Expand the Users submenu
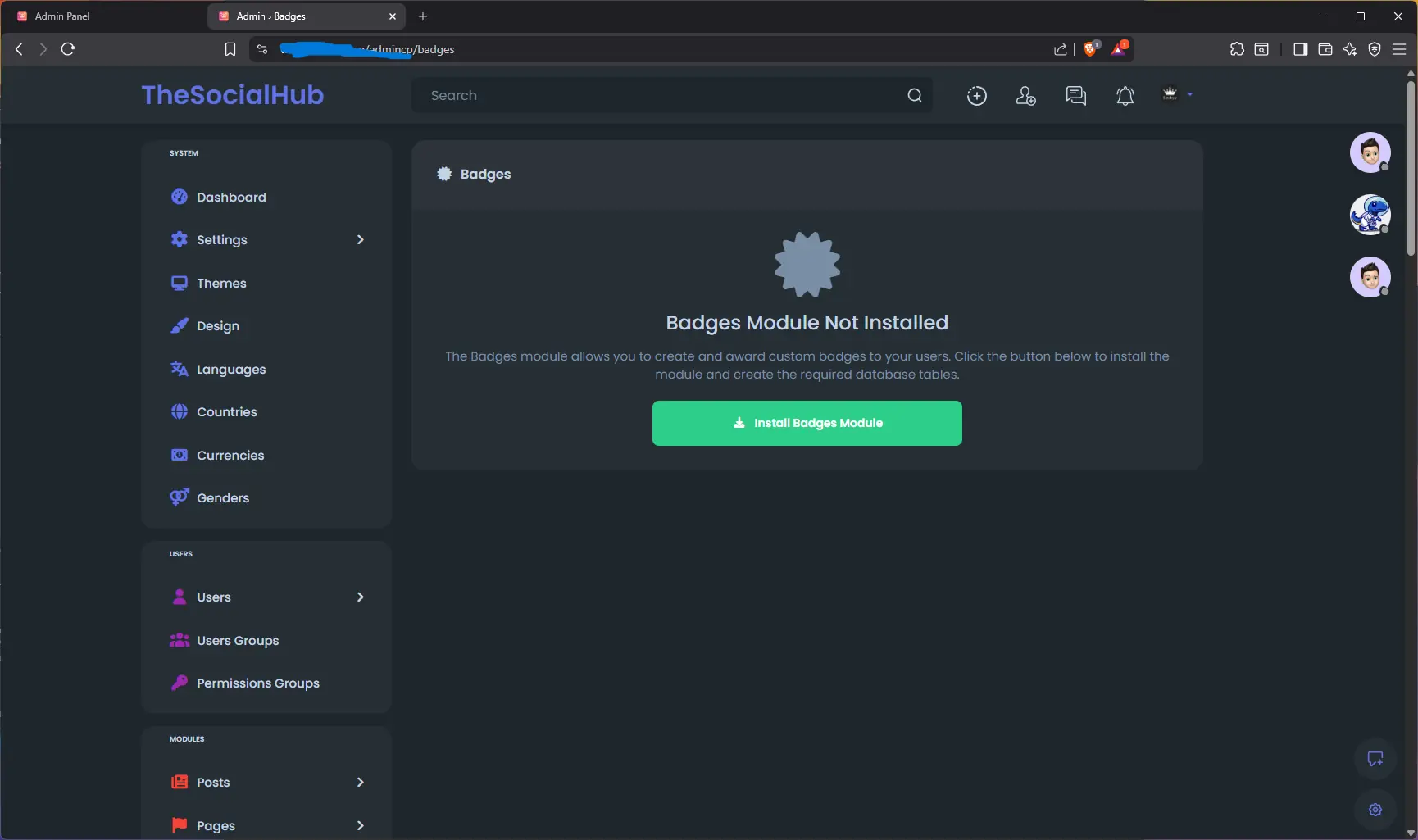Image resolution: width=1418 pixels, height=840 pixels. pyautogui.click(x=360, y=597)
